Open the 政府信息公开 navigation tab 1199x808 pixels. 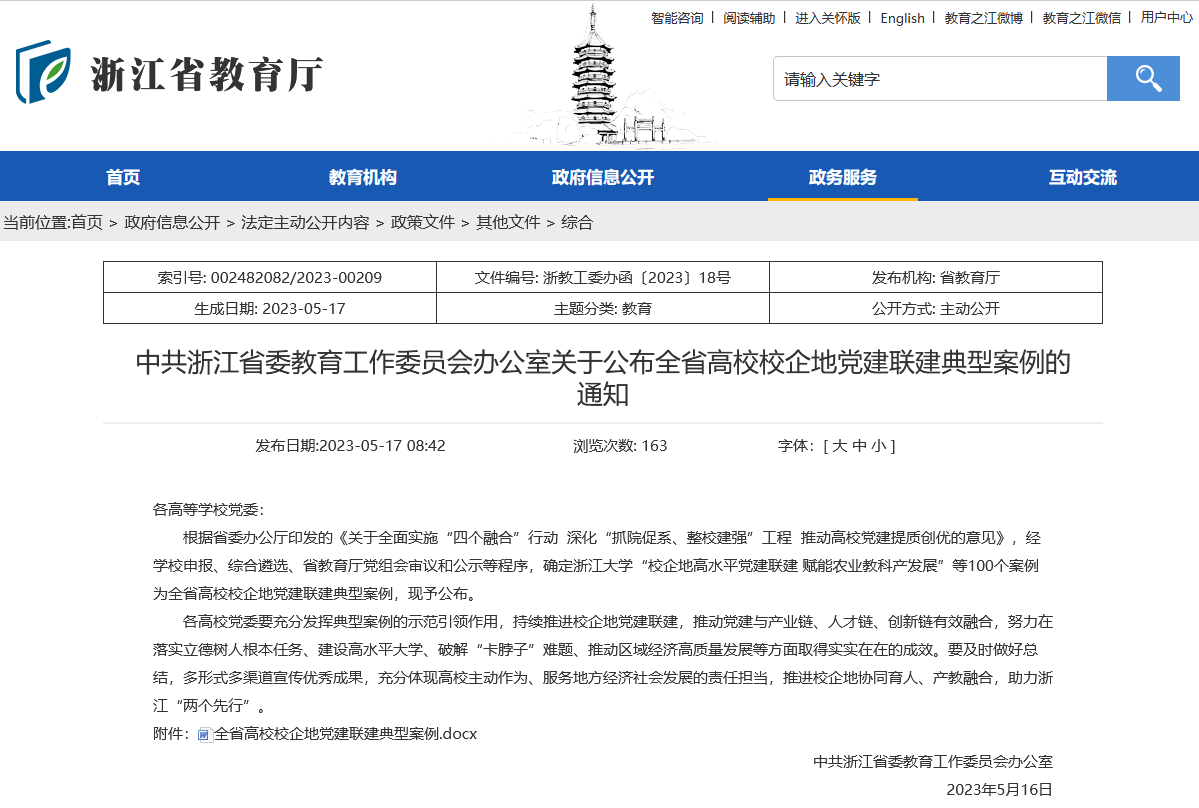coord(603,177)
